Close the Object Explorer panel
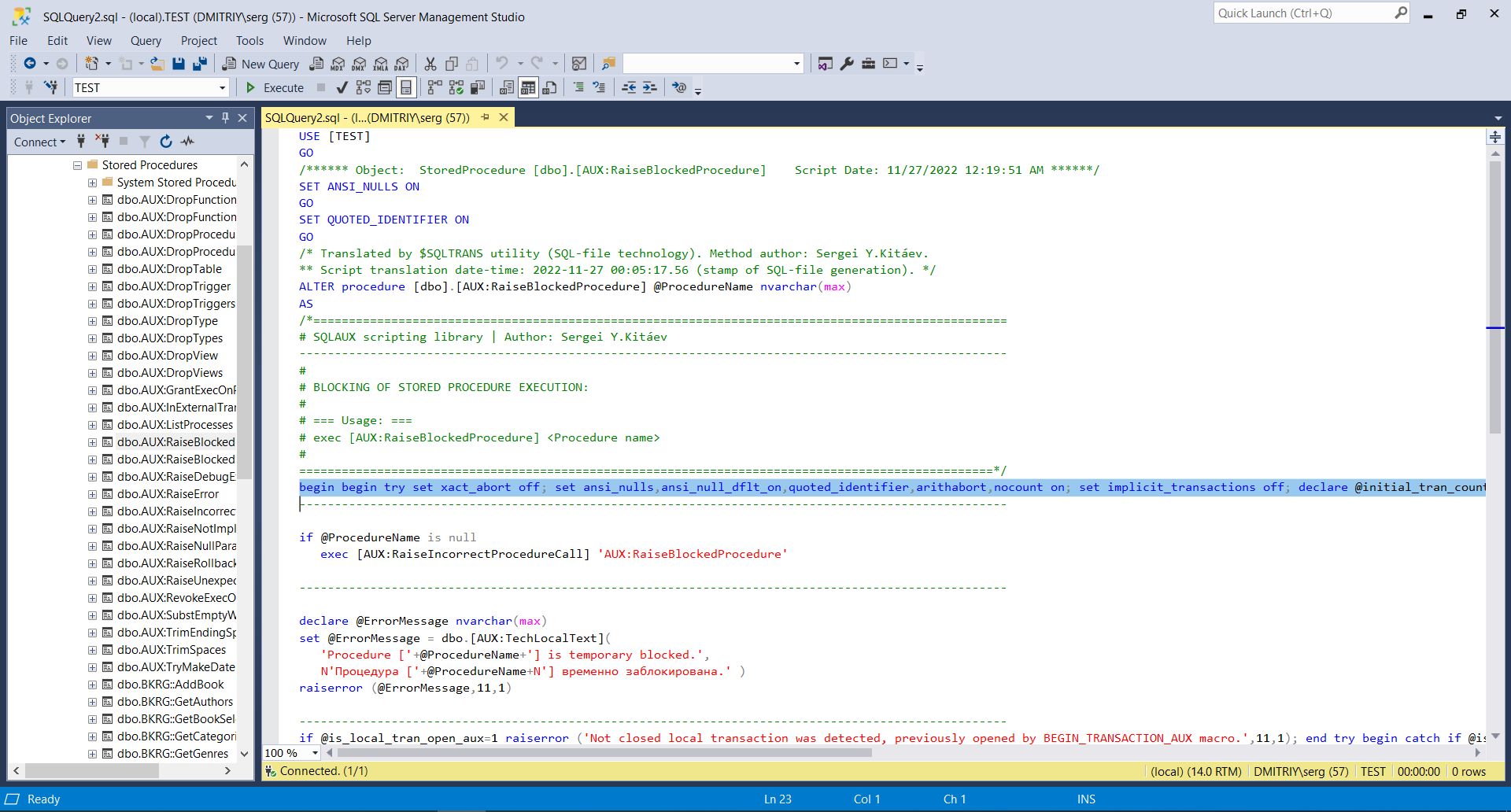The width and height of the screenshot is (1511, 812). click(x=242, y=118)
